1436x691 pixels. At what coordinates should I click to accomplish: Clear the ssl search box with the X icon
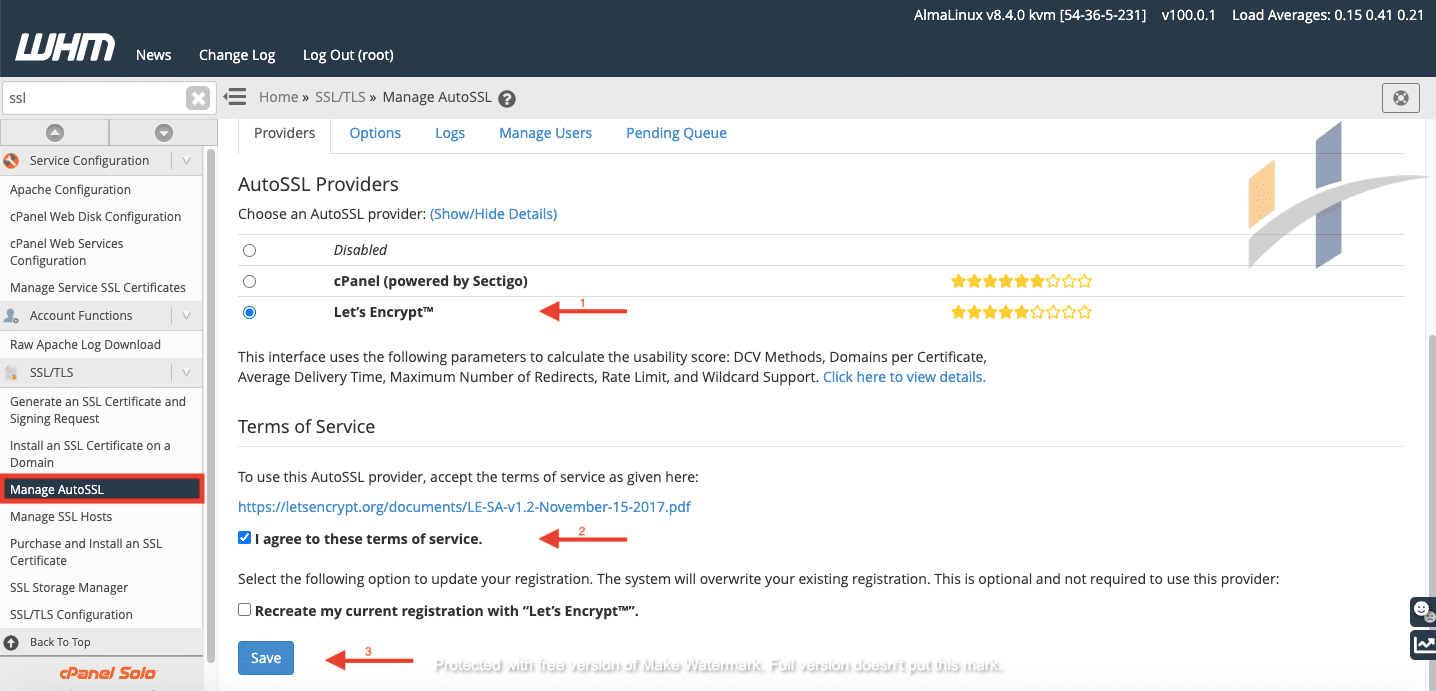[198, 97]
